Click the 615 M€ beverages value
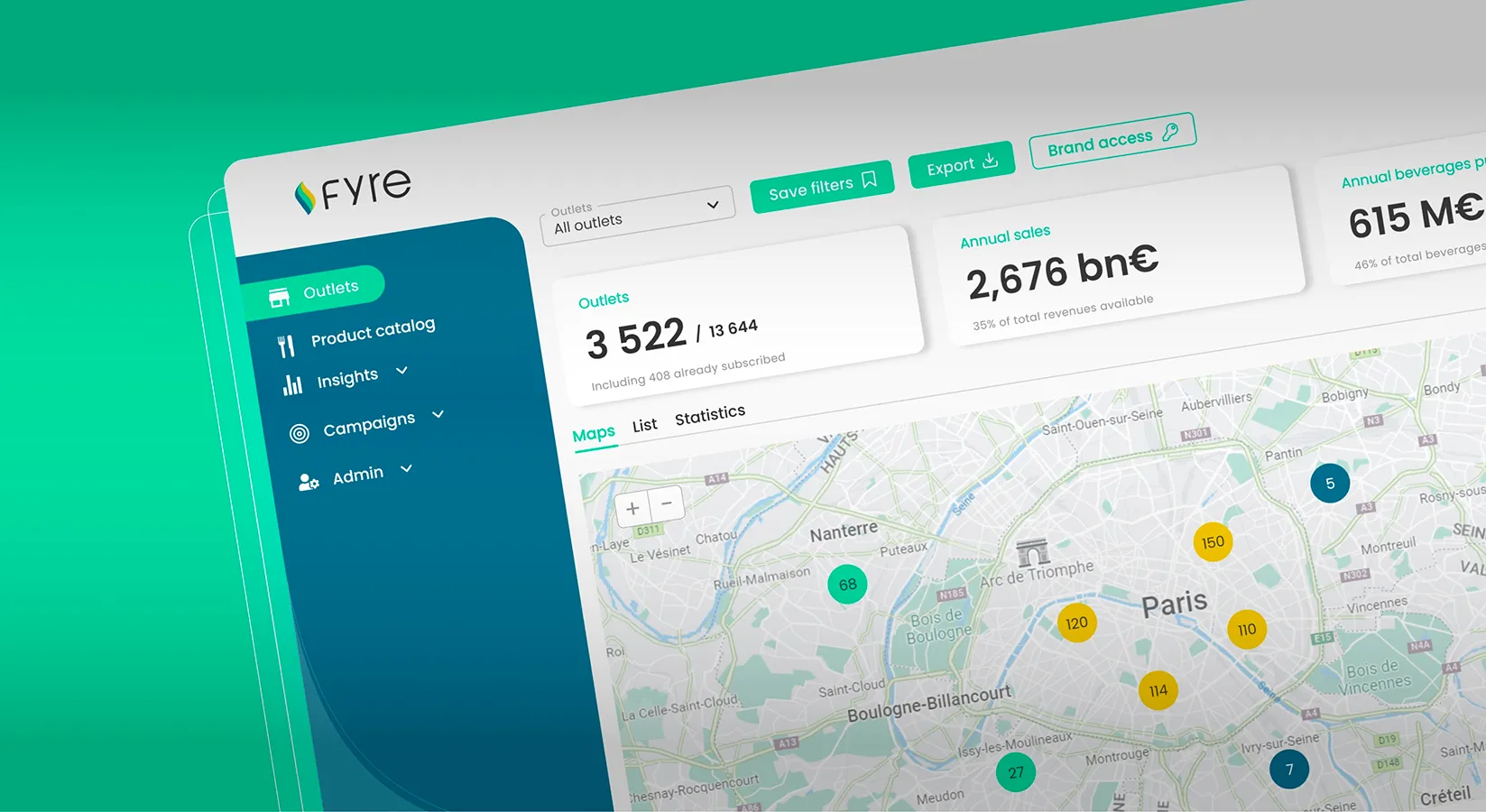The image size is (1486, 812). [x=1416, y=216]
